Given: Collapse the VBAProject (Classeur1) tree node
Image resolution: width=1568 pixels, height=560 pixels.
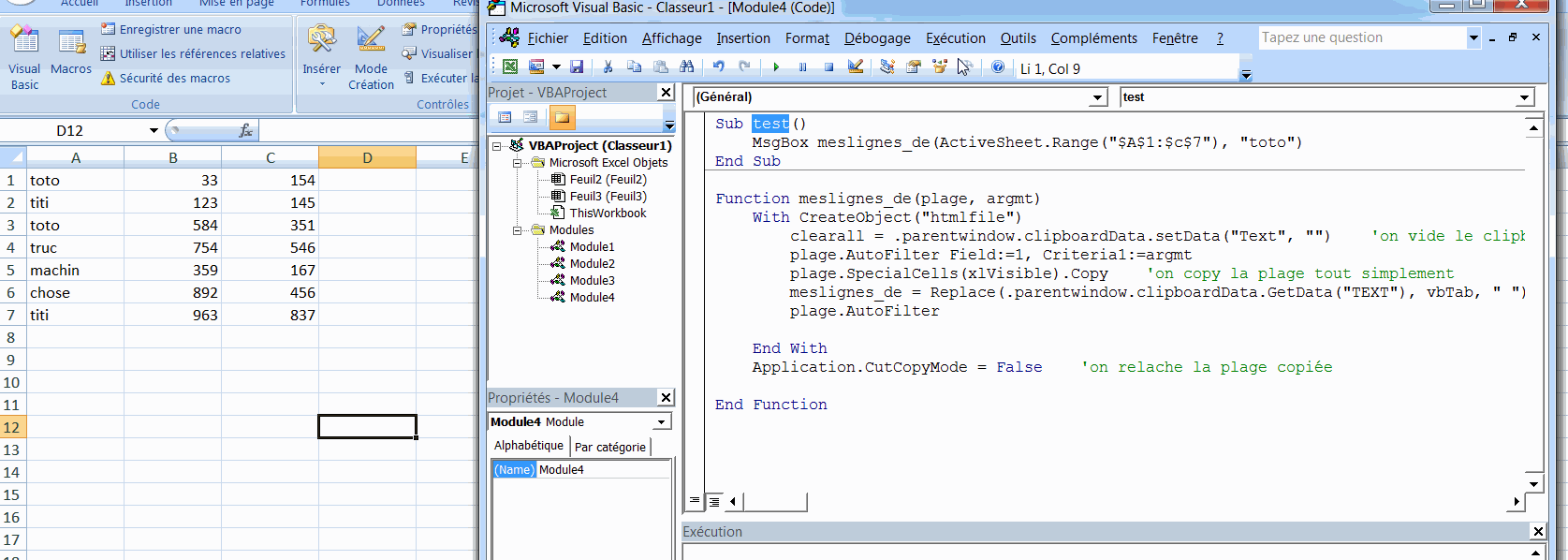Looking at the screenshot, I should point(498,146).
